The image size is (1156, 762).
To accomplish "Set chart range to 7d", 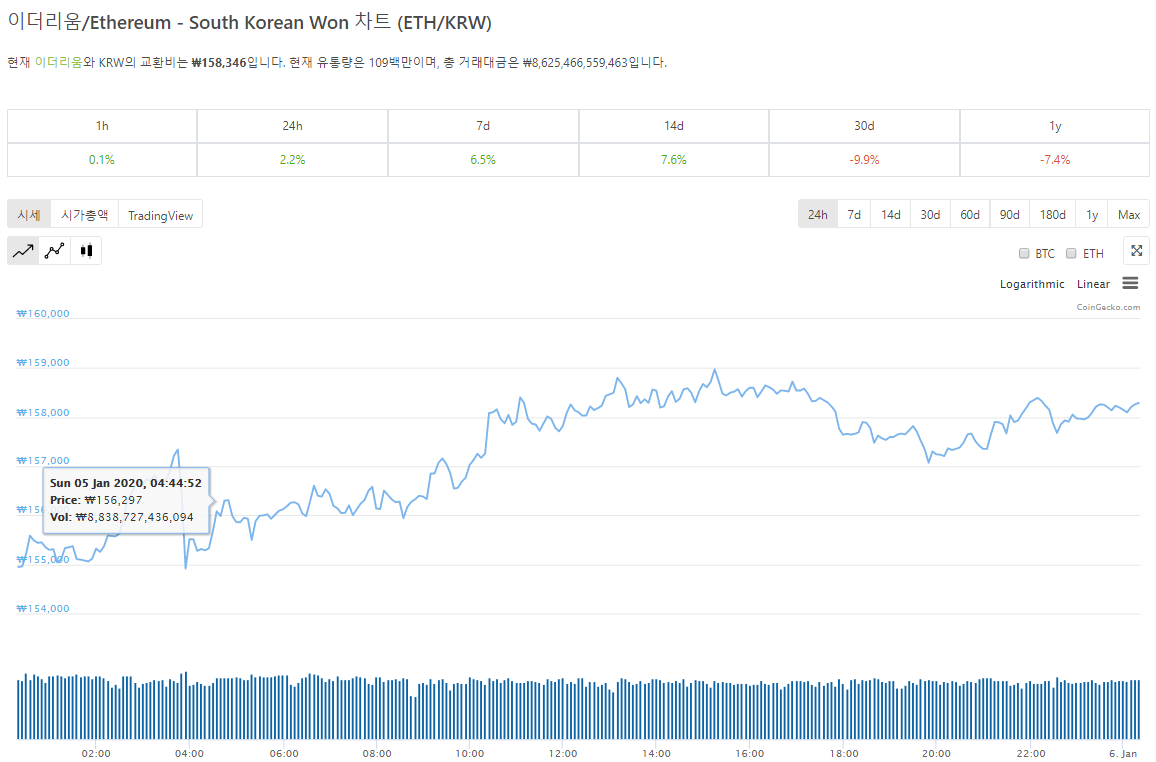I will point(854,215).
